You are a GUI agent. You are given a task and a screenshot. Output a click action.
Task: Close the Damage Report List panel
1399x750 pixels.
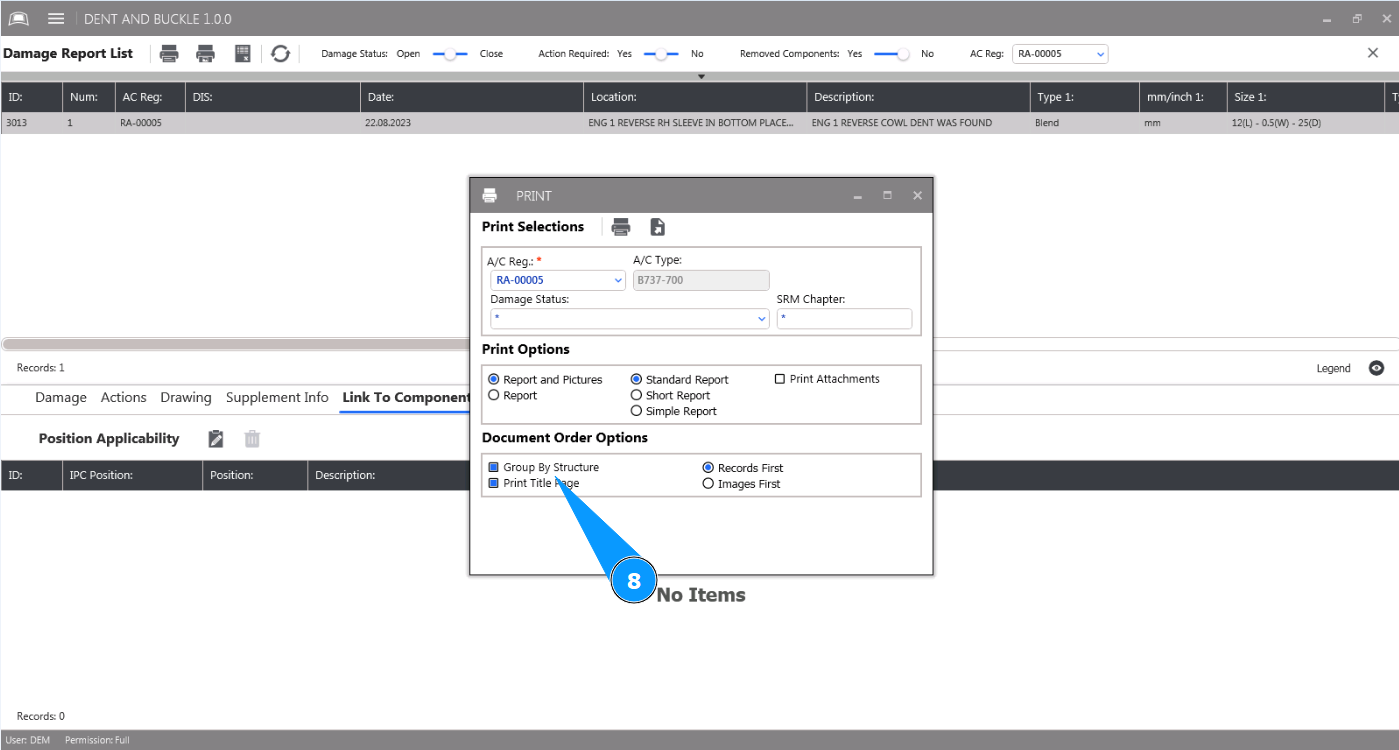click(1373, 53)
